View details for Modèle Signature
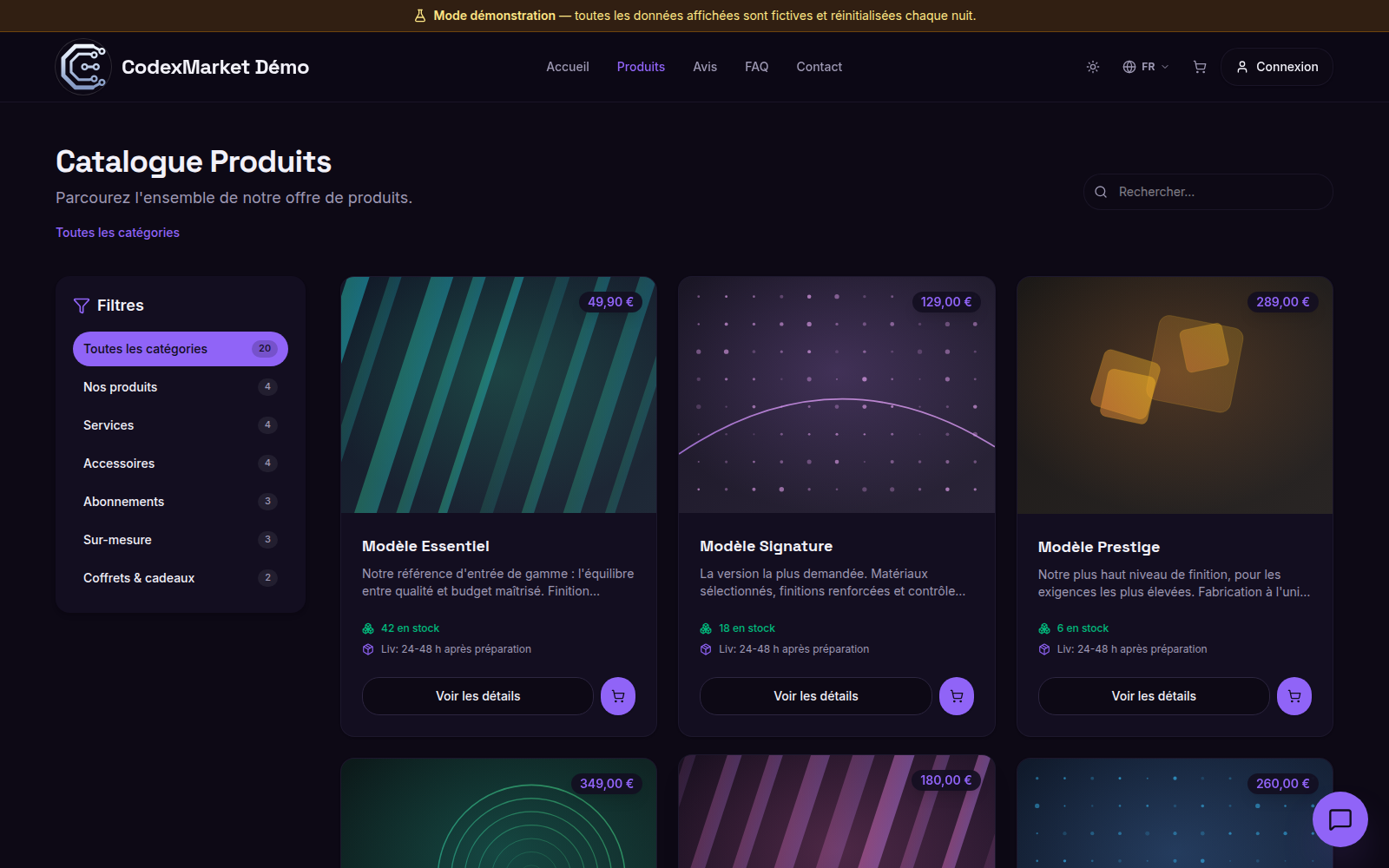This screenshot has width=1389, height=868. [x=816, y=696]
